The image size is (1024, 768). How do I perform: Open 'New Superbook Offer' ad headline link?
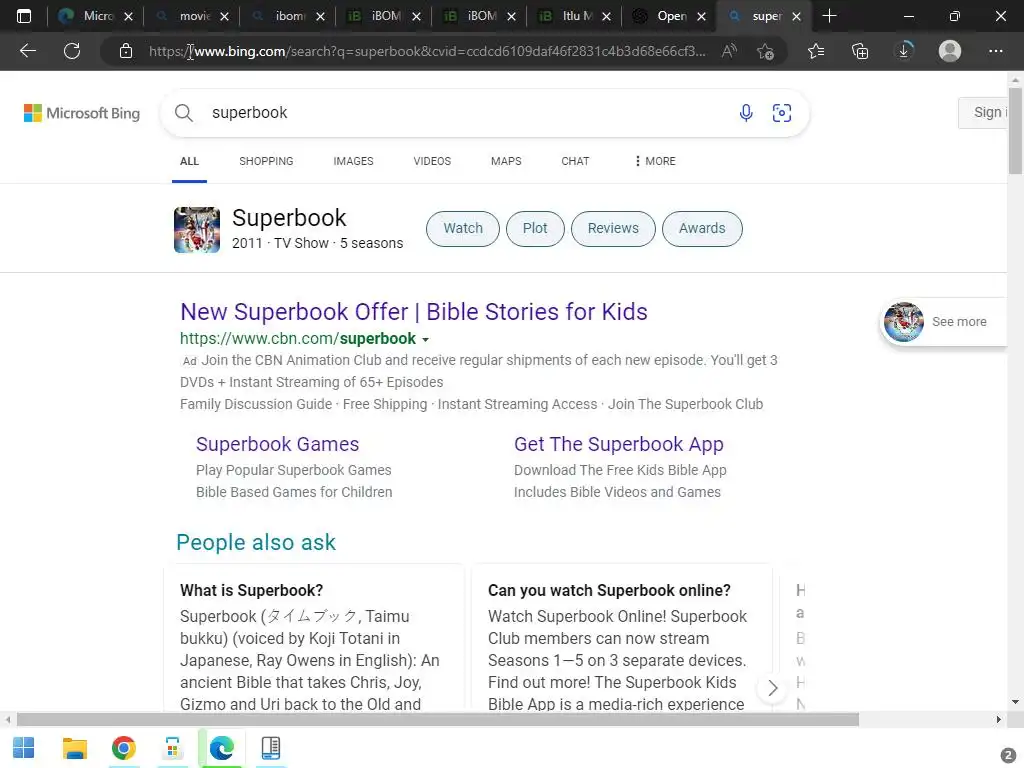pos(414,312)
